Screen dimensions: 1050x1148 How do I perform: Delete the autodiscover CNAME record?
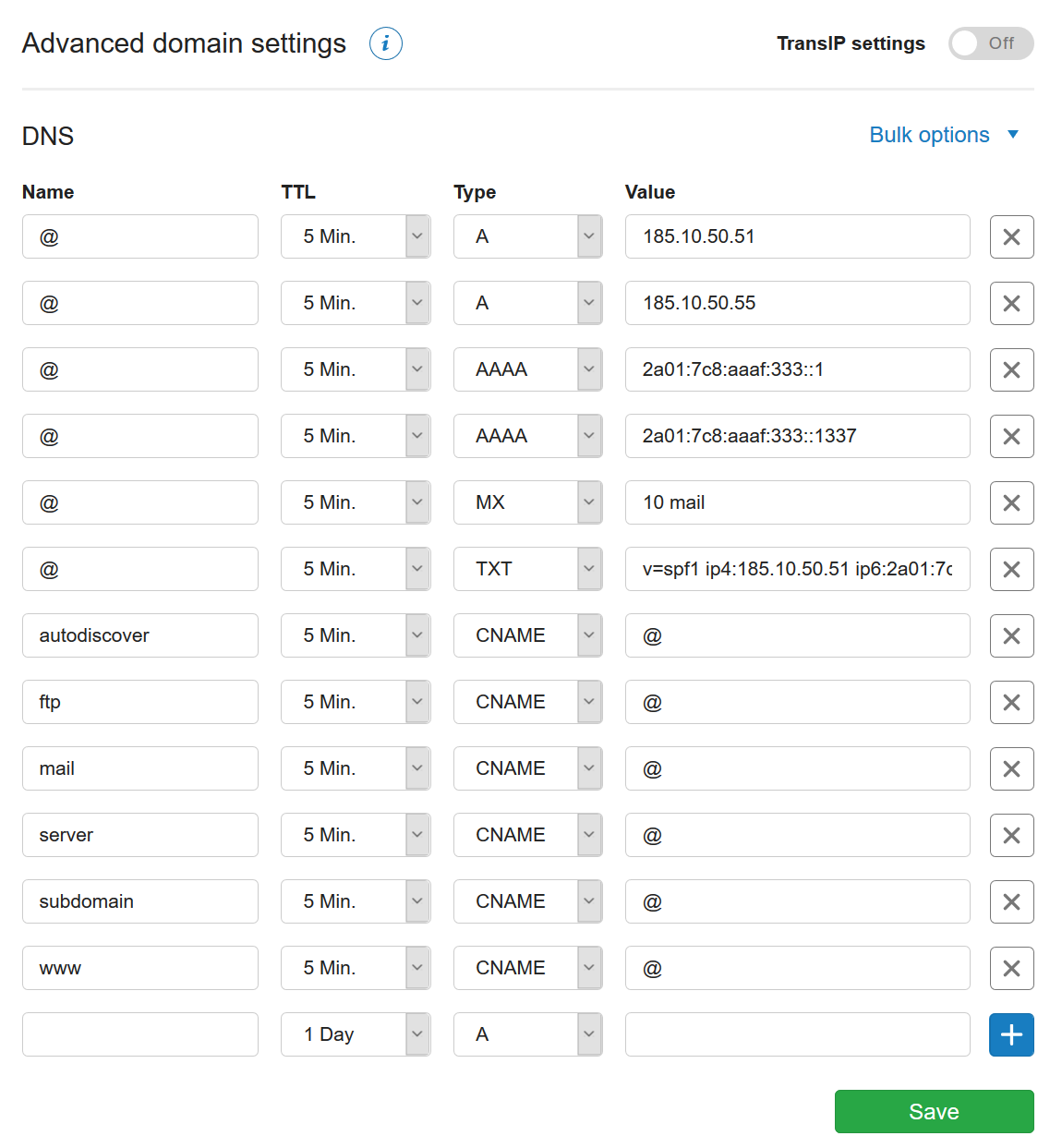pyautogui.click(x=1011, y=635)
